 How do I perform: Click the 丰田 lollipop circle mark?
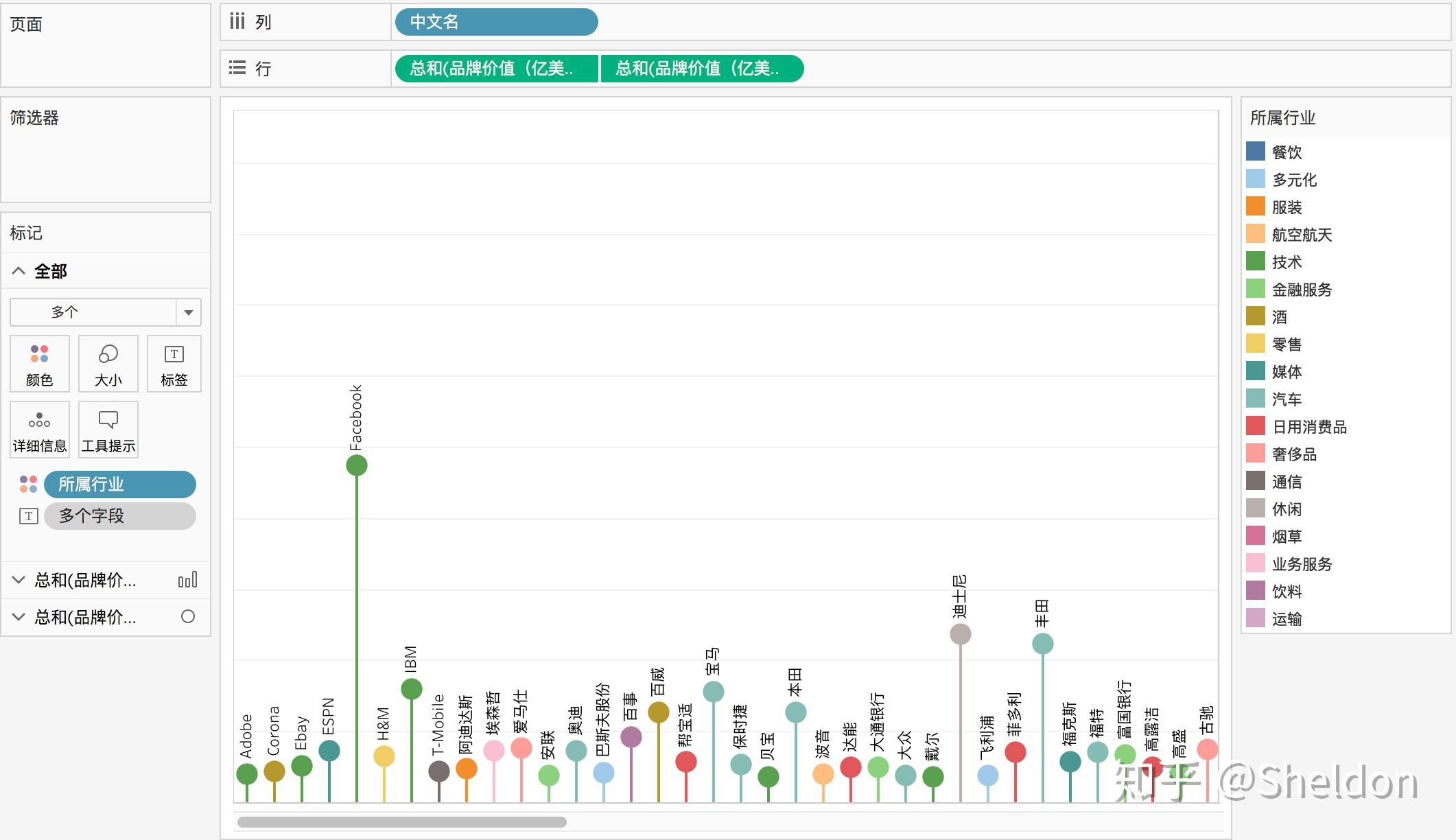coord(1043,644)
